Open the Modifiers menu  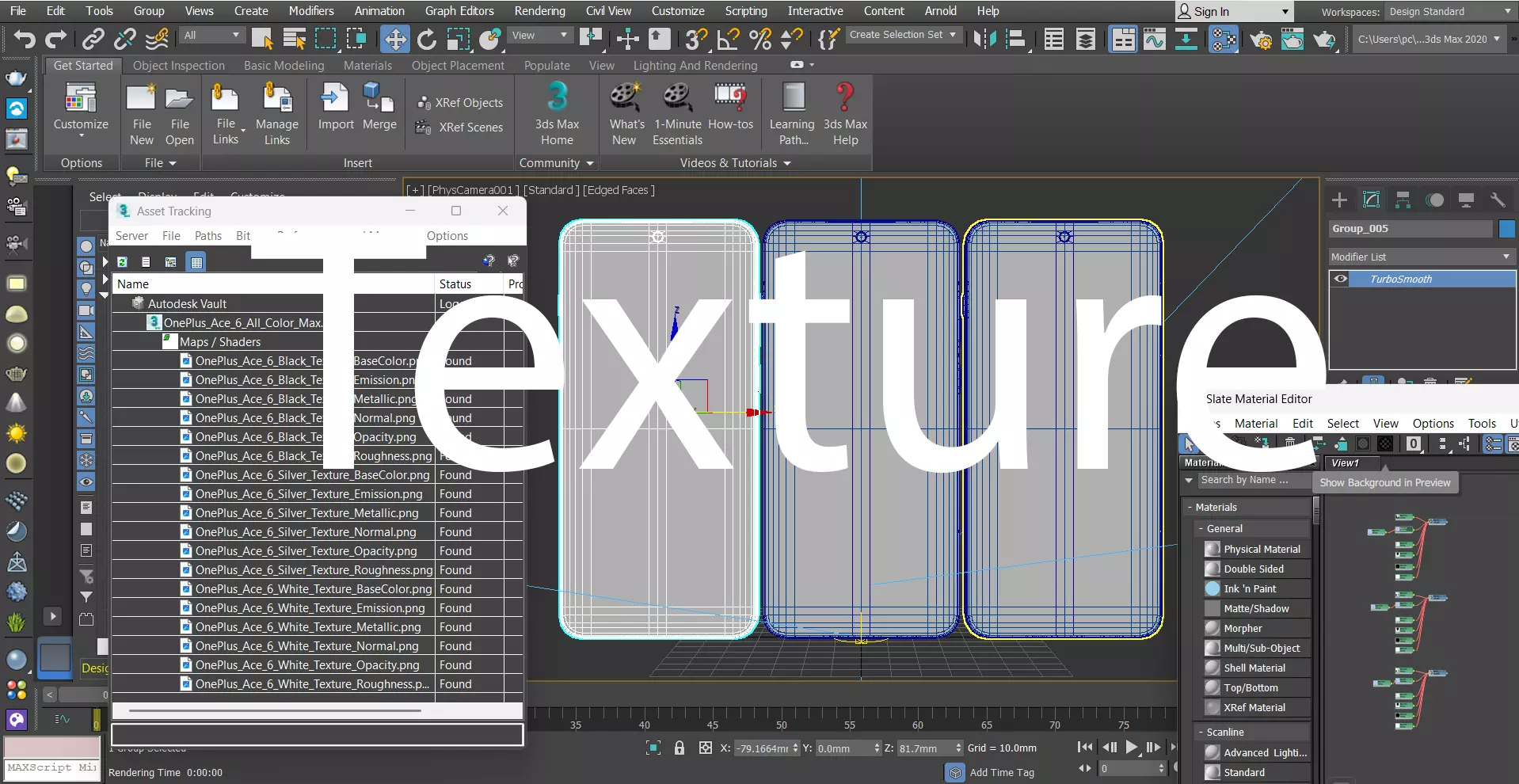310,11
